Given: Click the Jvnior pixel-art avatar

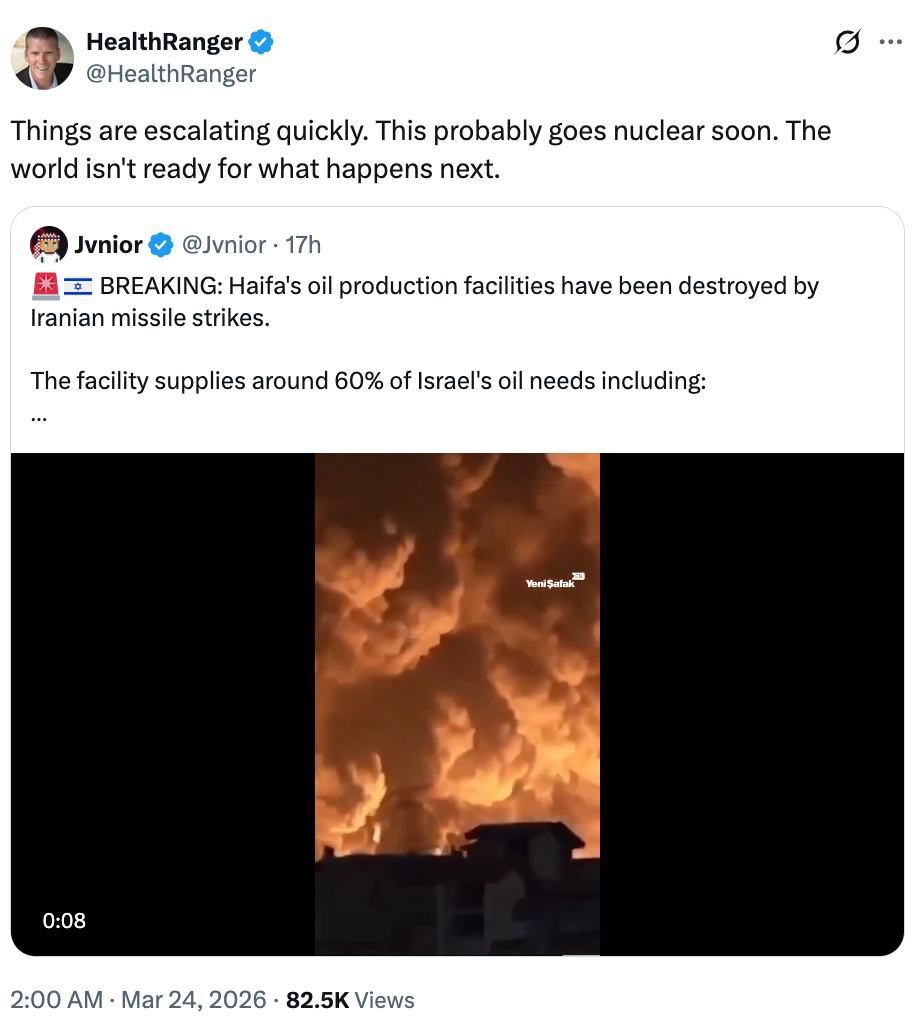Looking at the screenshot, I should pos(48,244).
